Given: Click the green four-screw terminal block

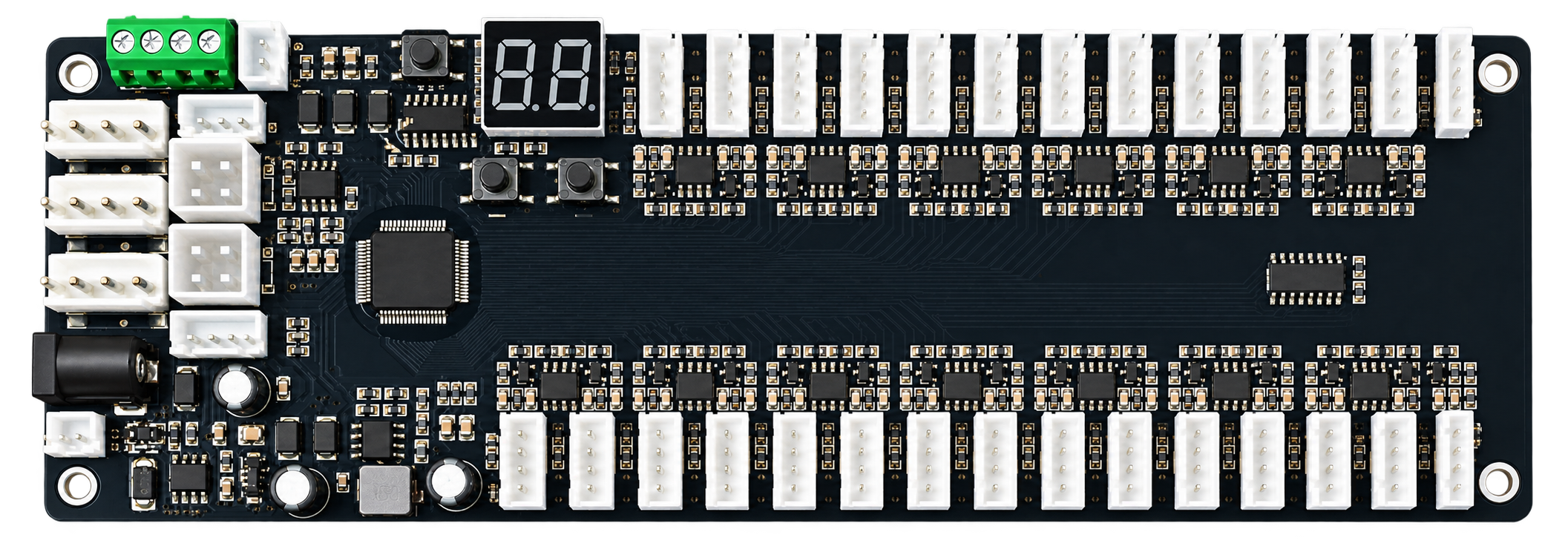Looking at the screenshot, I should 172,52.
